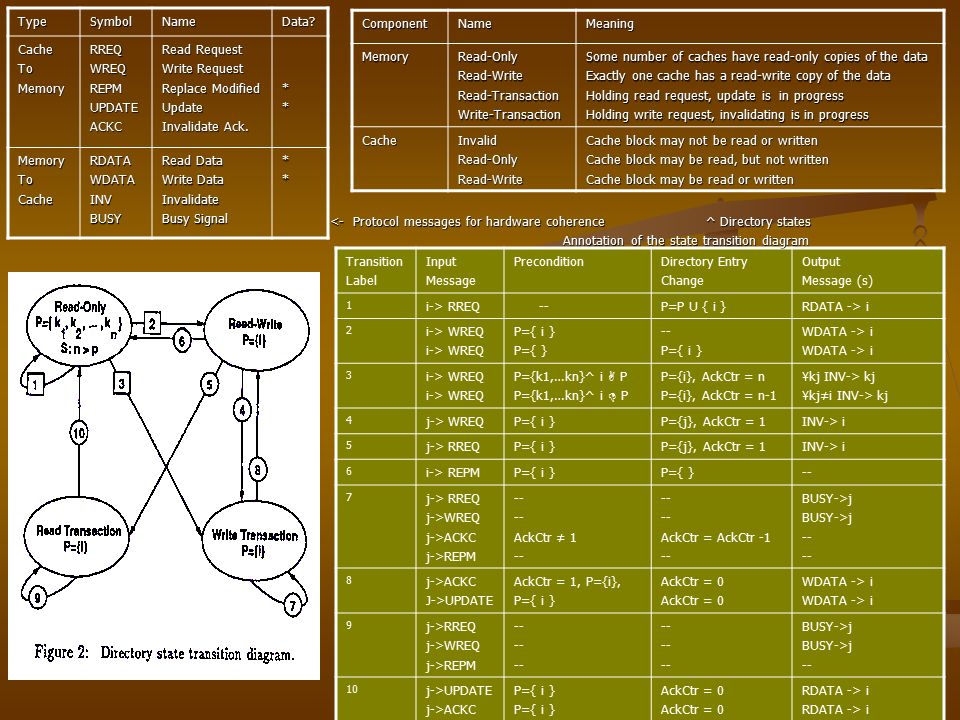Select the "Replace Modified" name cell
960x720 pixels.
coord(210,88)
